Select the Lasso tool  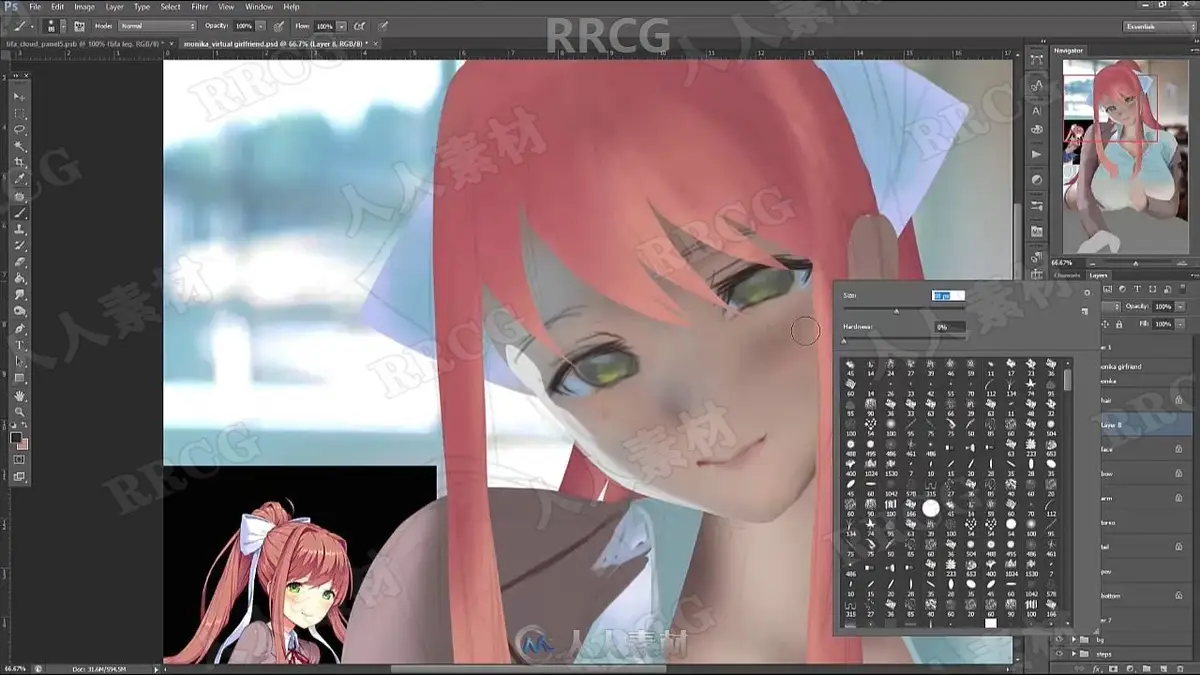[x=20, y=130]
